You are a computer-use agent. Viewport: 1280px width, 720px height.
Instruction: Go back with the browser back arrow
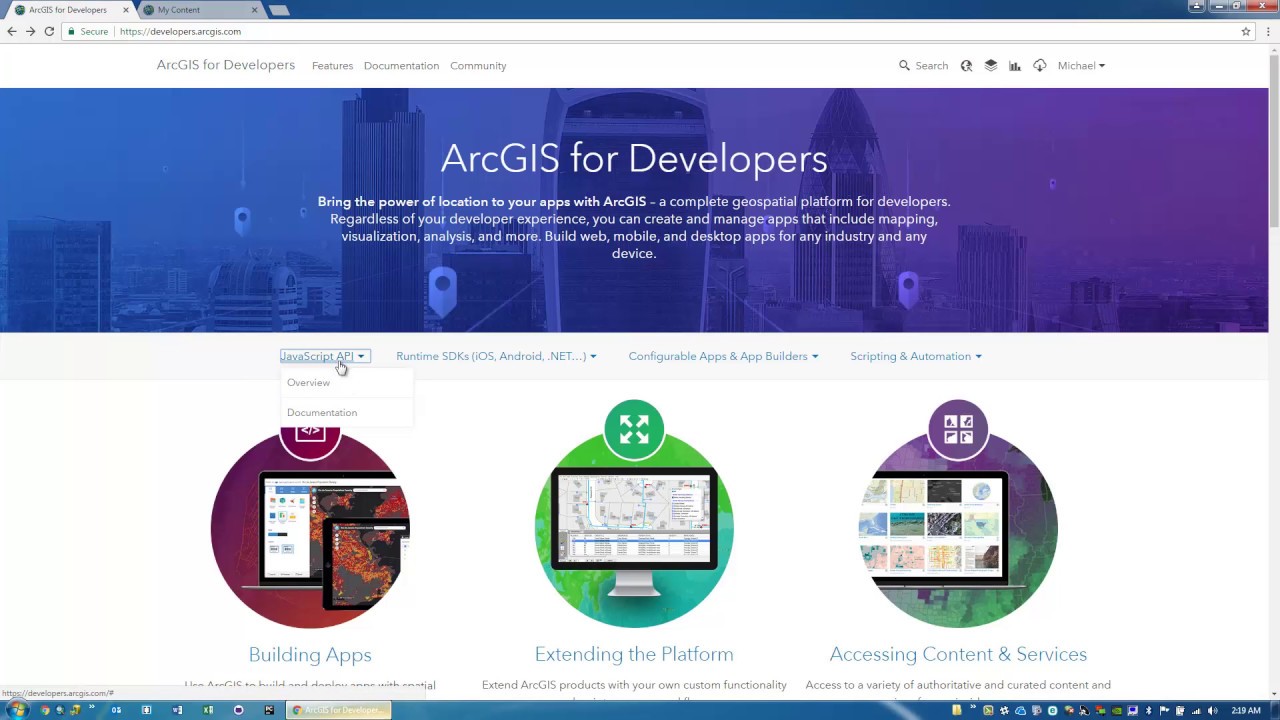click(12, 31)
